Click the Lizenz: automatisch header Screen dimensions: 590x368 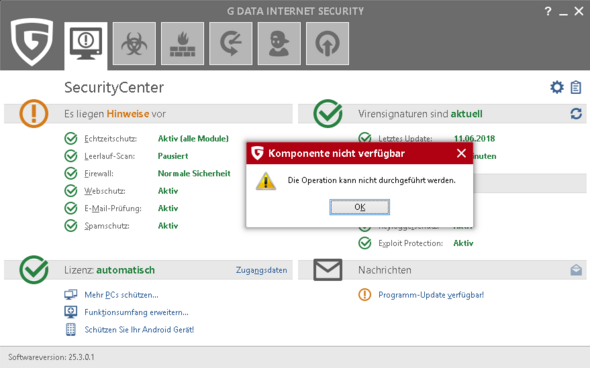[x=109, y=270]
